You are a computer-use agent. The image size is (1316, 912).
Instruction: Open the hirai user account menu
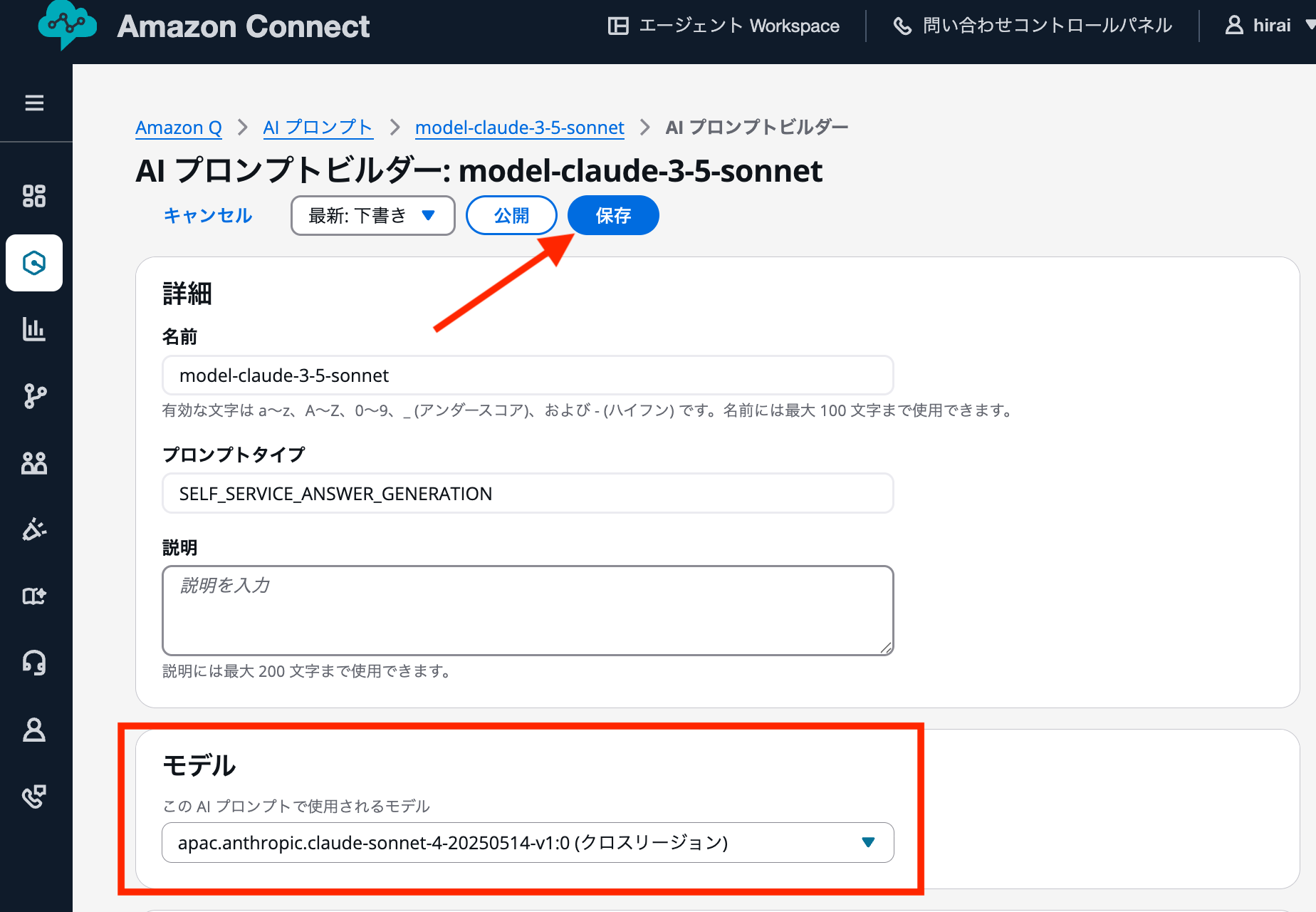tap(1270, 26)
